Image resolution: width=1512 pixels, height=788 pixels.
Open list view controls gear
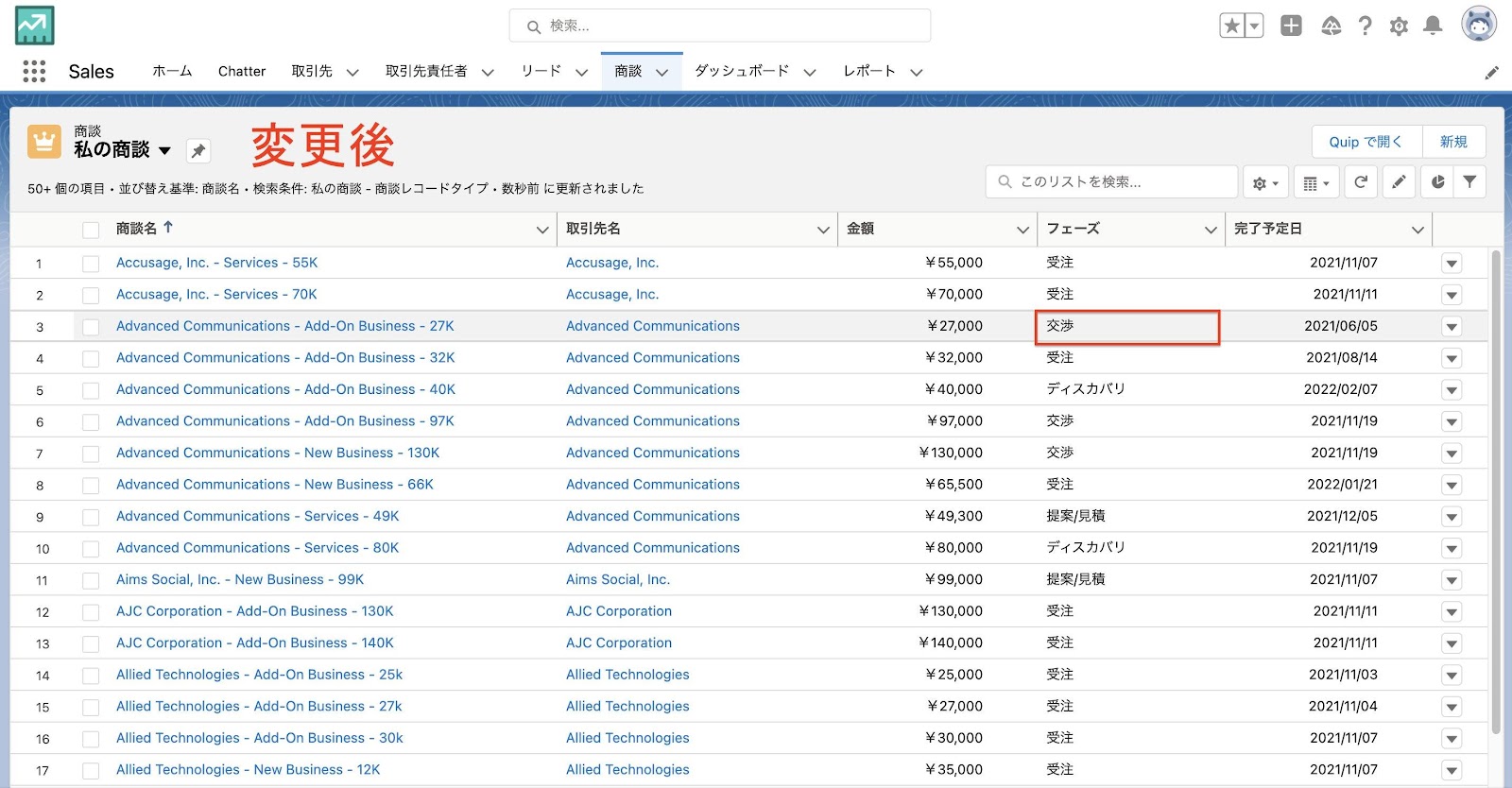pyautogui.click(x=1265, y=182)
